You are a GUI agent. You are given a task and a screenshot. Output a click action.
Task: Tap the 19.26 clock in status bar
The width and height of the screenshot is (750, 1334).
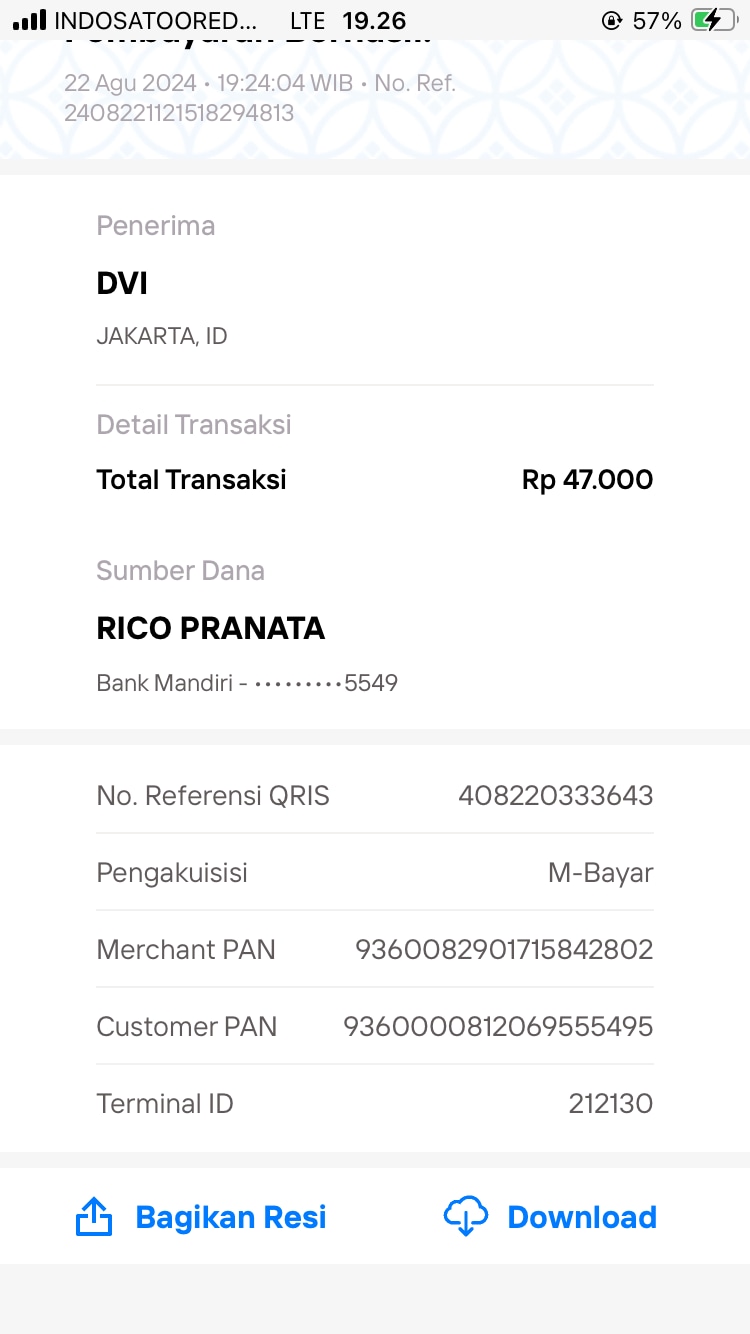tap(374, 21)
